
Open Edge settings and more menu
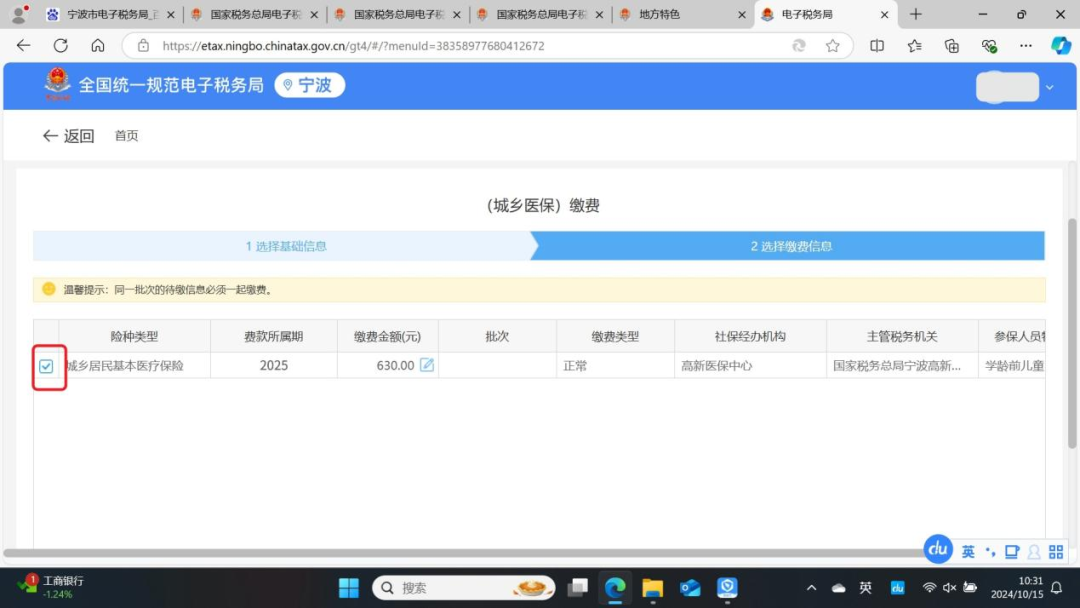(x=1026, y=46)
